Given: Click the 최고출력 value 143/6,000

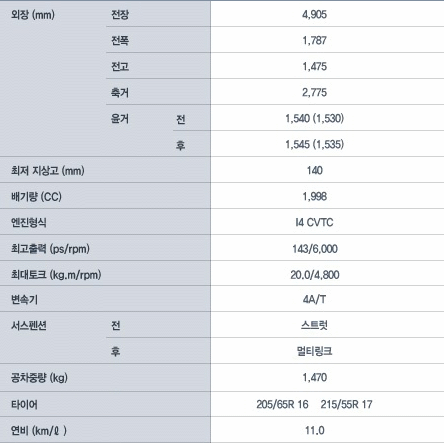Looking at the screenshot, I should [x=315, y=249].
